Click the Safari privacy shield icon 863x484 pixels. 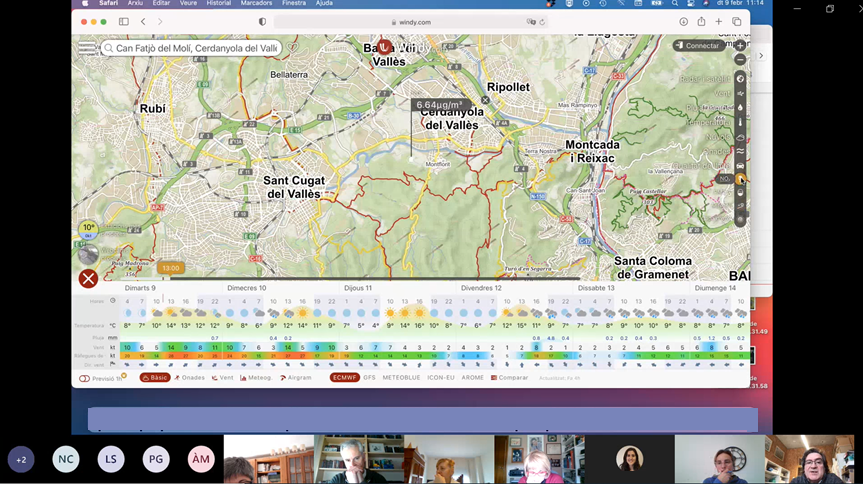263,21
